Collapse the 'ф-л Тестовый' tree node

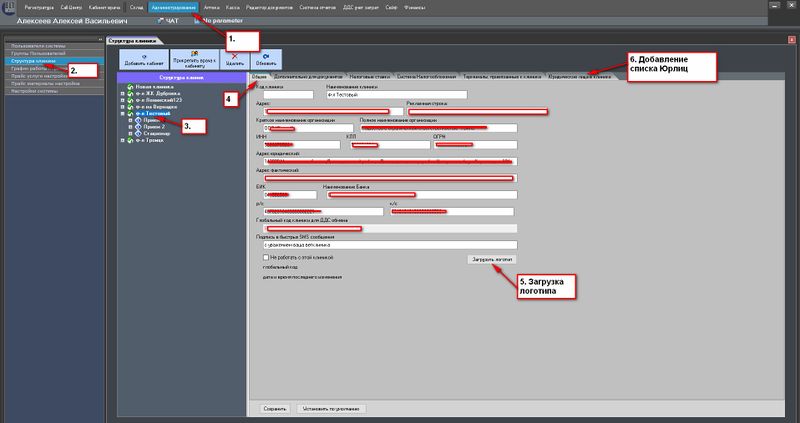coord(121,113)
